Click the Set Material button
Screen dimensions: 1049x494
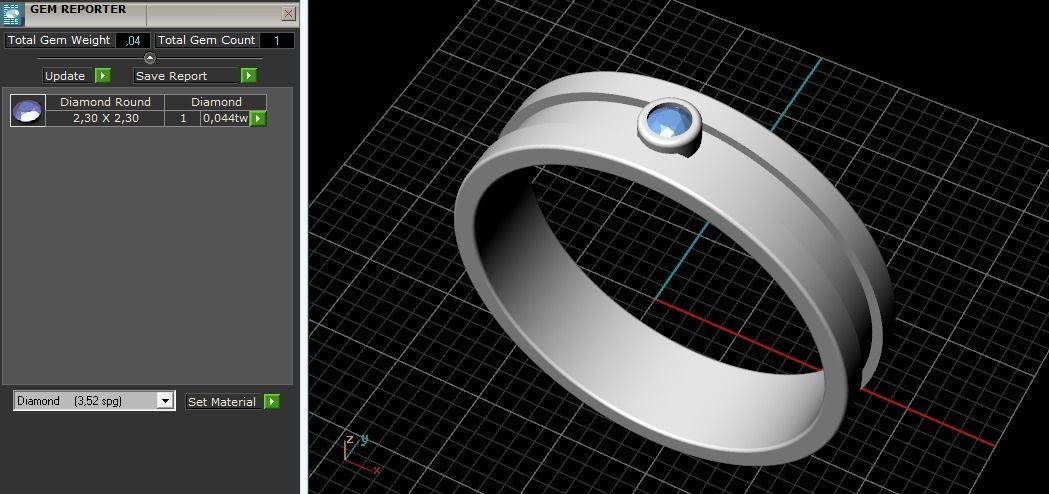point(221,402)
